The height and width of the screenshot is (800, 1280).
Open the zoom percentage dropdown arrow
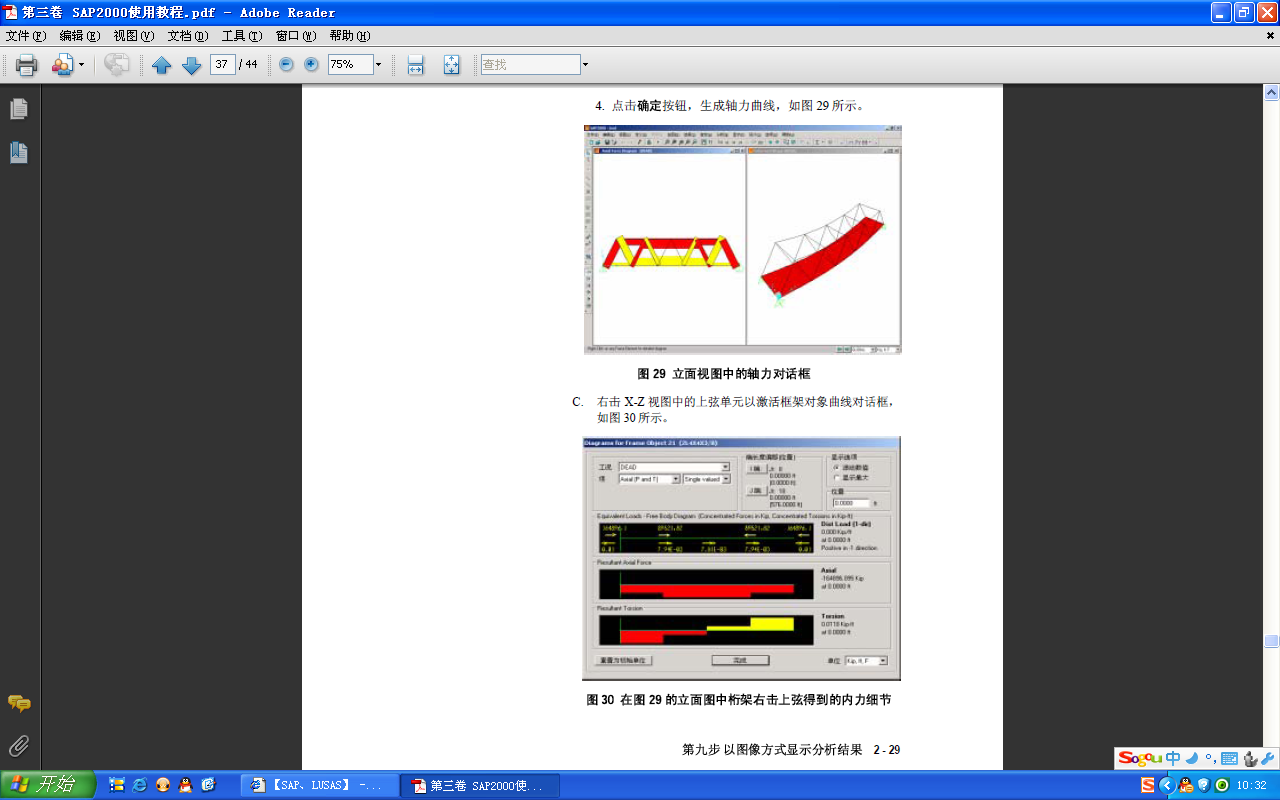click(x=378, y=64)
